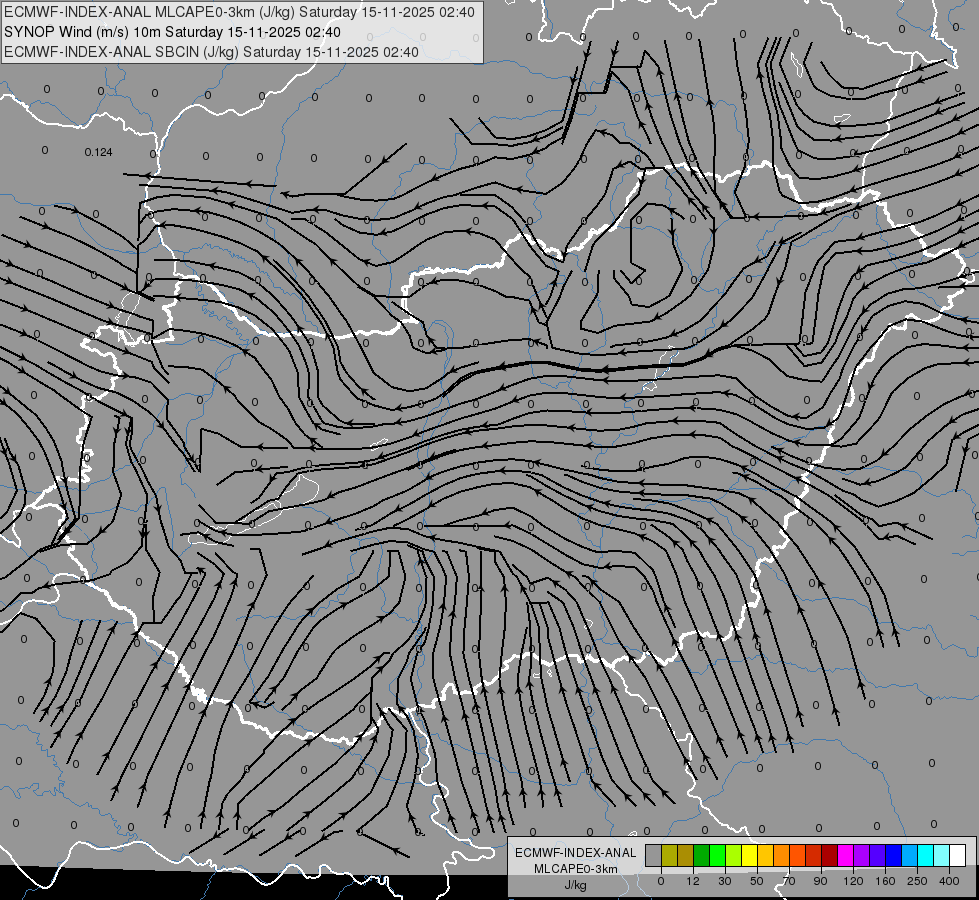Pick the pure yellow legend swatch
The height and width of the screenshot is (900, 979).
(749, 855)
